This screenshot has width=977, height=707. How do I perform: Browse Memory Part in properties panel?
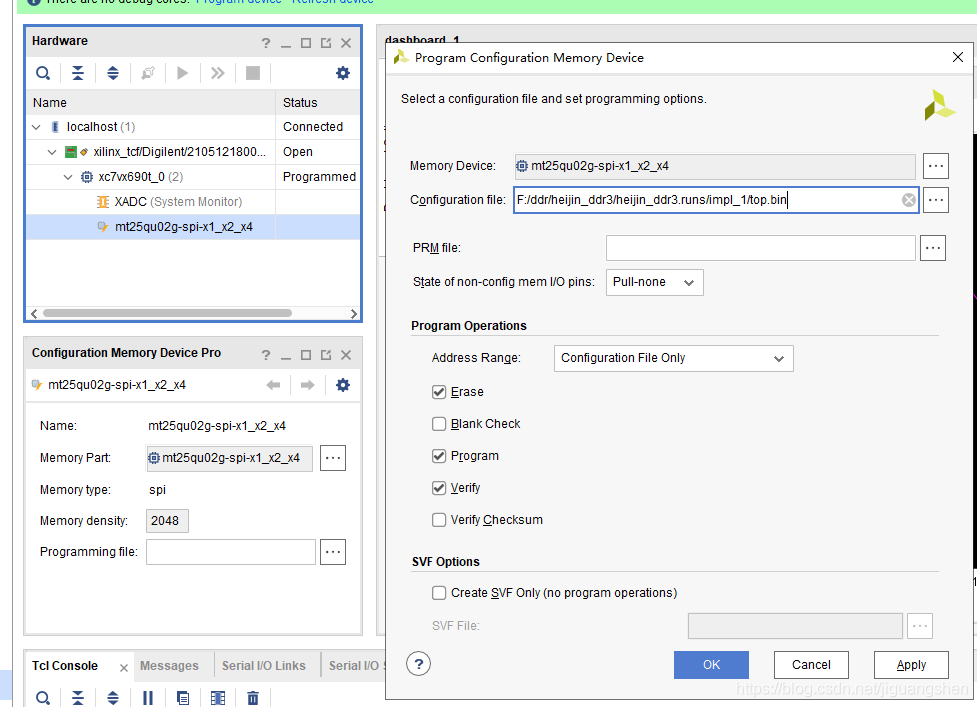(333, 458)
